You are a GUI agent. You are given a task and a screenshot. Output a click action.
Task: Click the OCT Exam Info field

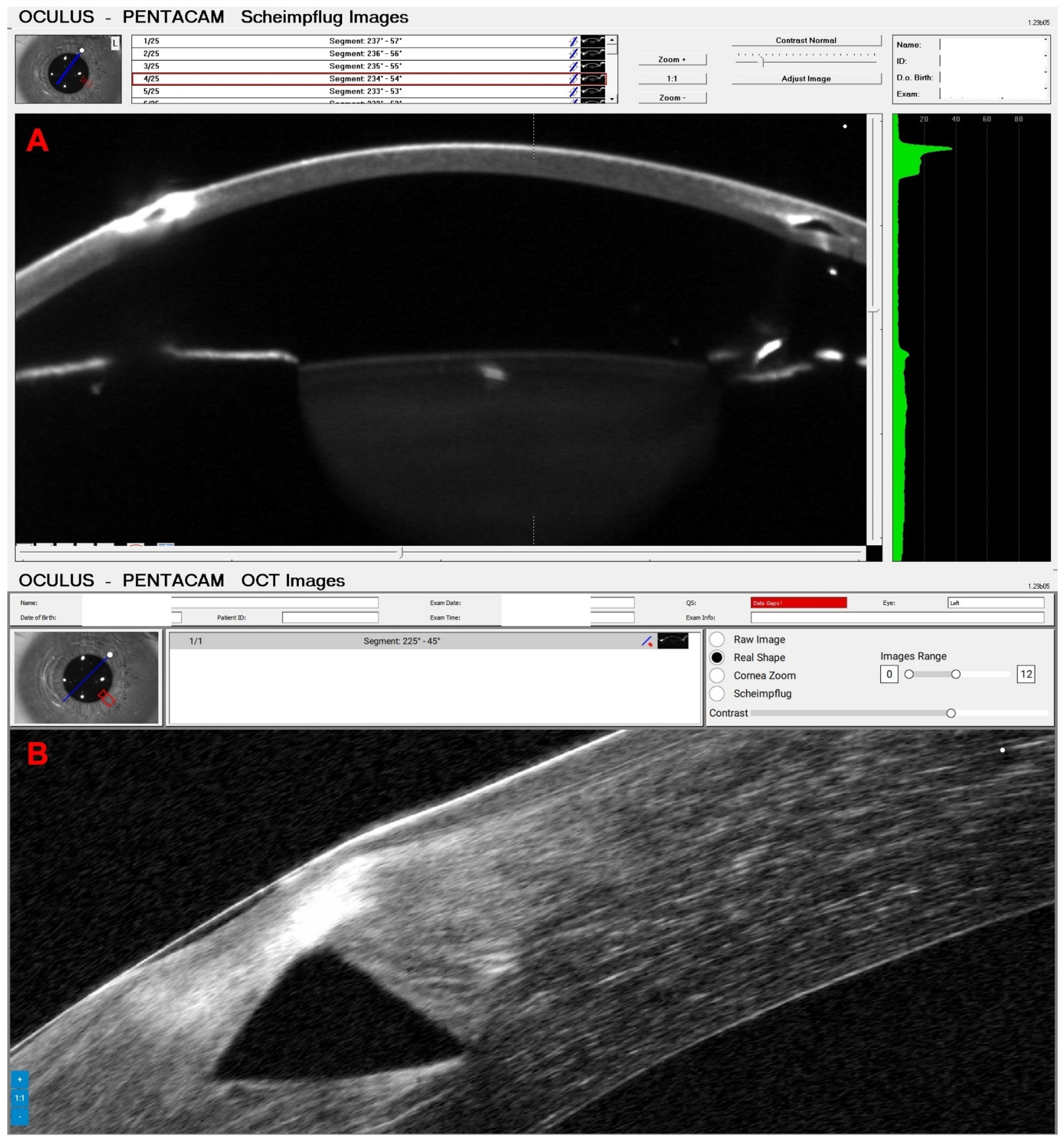point(897,618)
